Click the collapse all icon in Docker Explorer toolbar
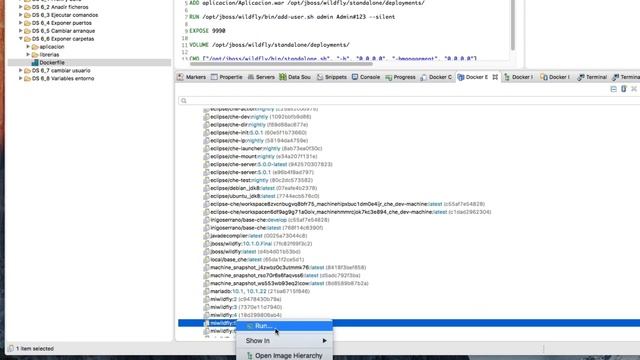 pyautogui.click(x=613, y=89)
